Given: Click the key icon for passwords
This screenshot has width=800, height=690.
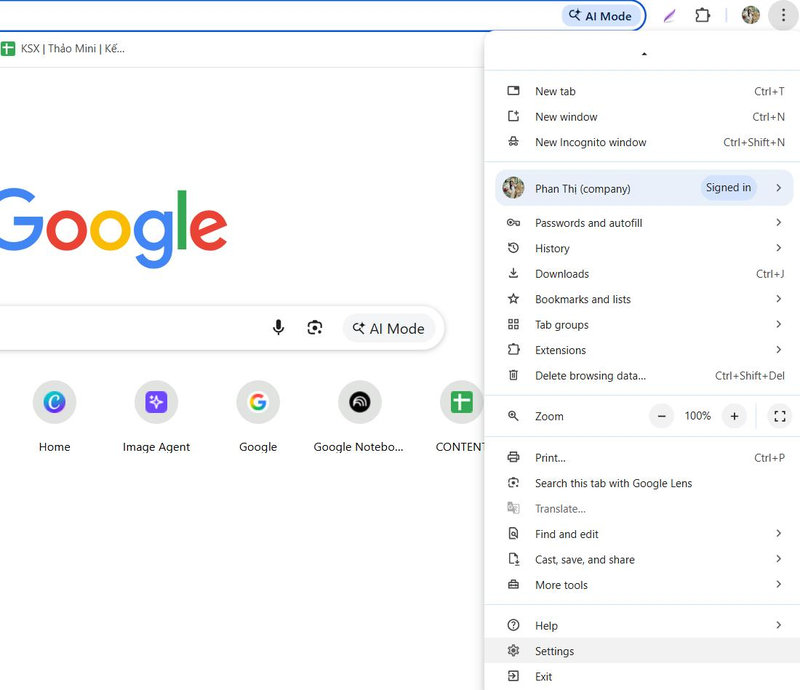Looking at the screenshot, I should [x=513, y=223].
